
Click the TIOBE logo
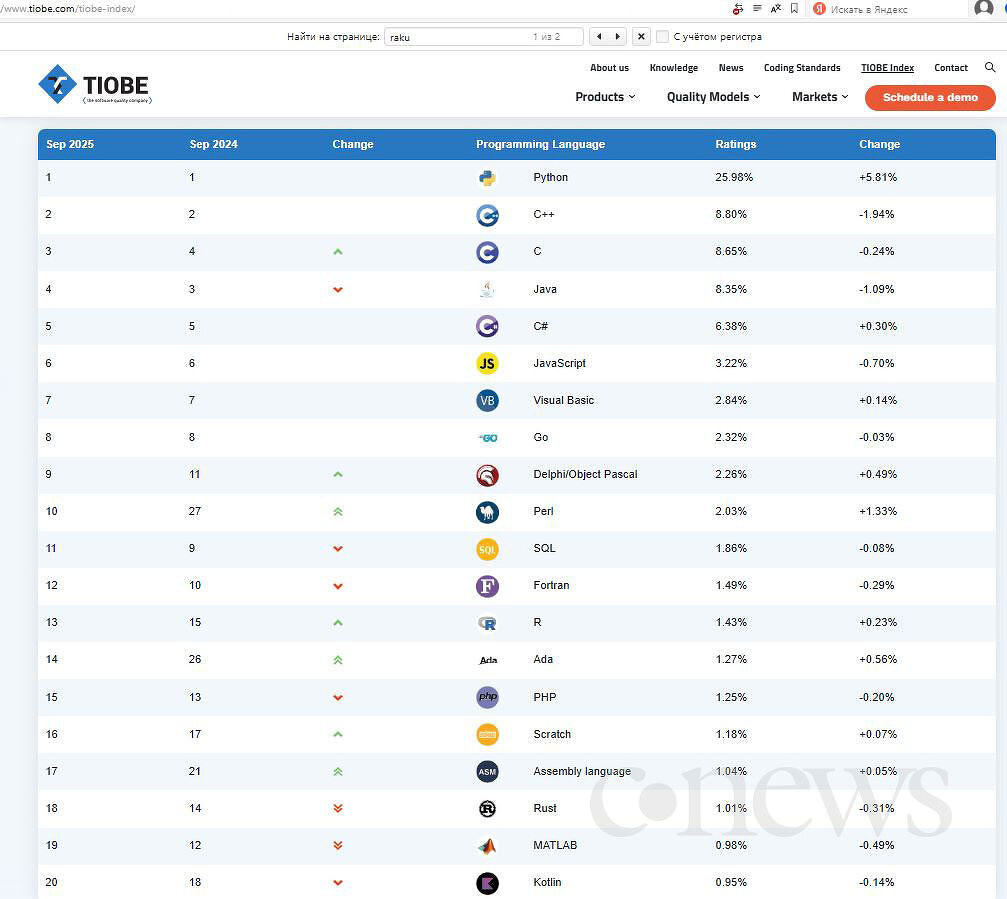(x=95, y=84)
